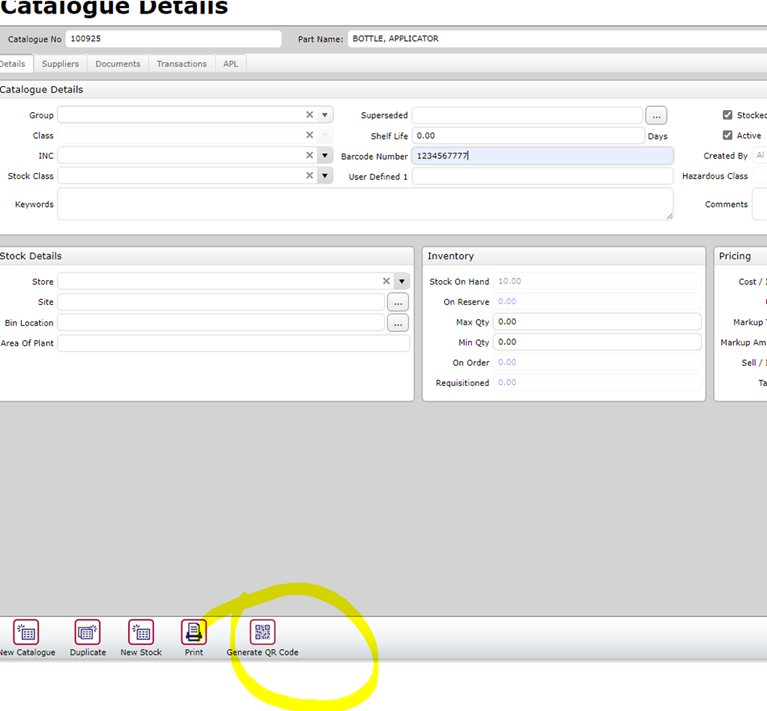Click the New Stock icon
767x711 pixels.
point(141,632)
